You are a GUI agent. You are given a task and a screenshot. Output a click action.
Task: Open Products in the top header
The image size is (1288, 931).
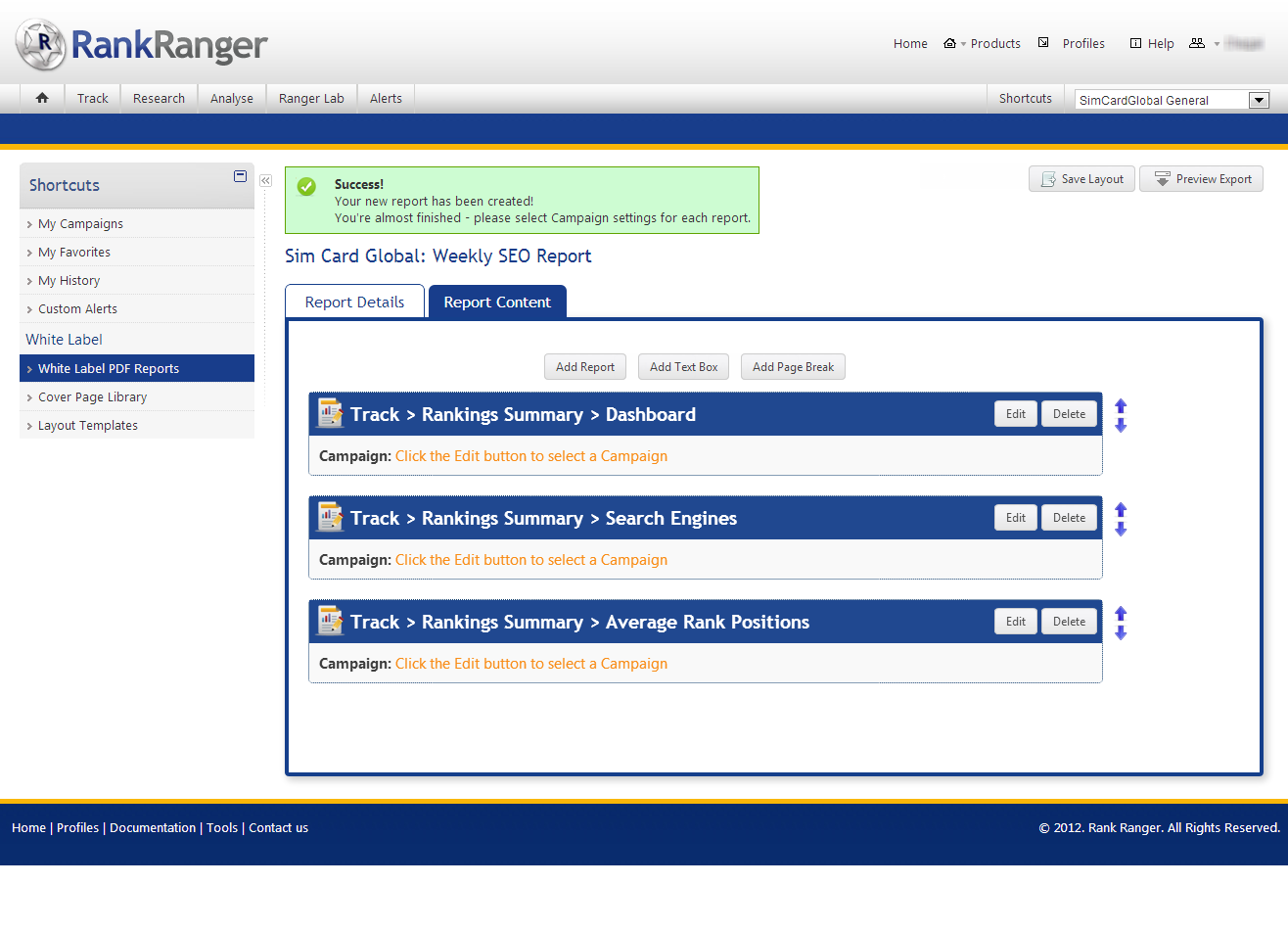(x=995, y=44)
